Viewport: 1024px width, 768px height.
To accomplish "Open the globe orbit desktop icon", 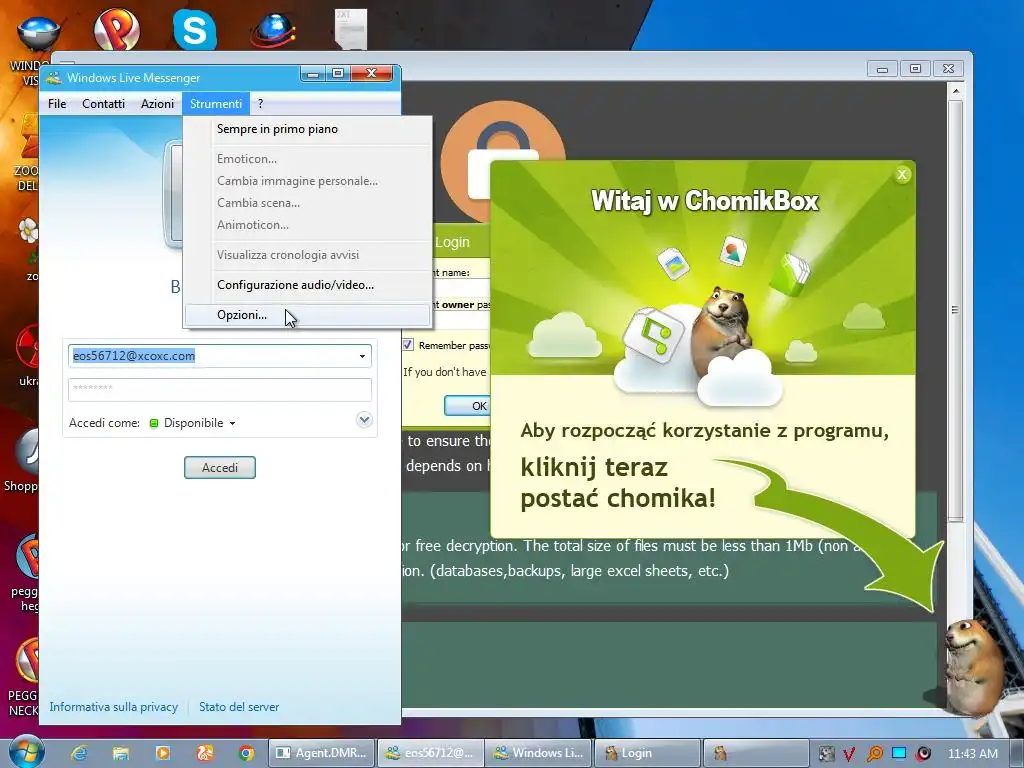I will pyautogui.click(x=273, y=31).
